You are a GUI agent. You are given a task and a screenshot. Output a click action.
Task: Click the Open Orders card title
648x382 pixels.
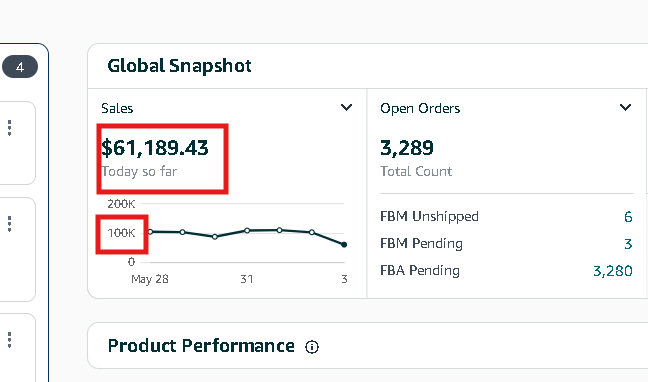pos(420,108)
